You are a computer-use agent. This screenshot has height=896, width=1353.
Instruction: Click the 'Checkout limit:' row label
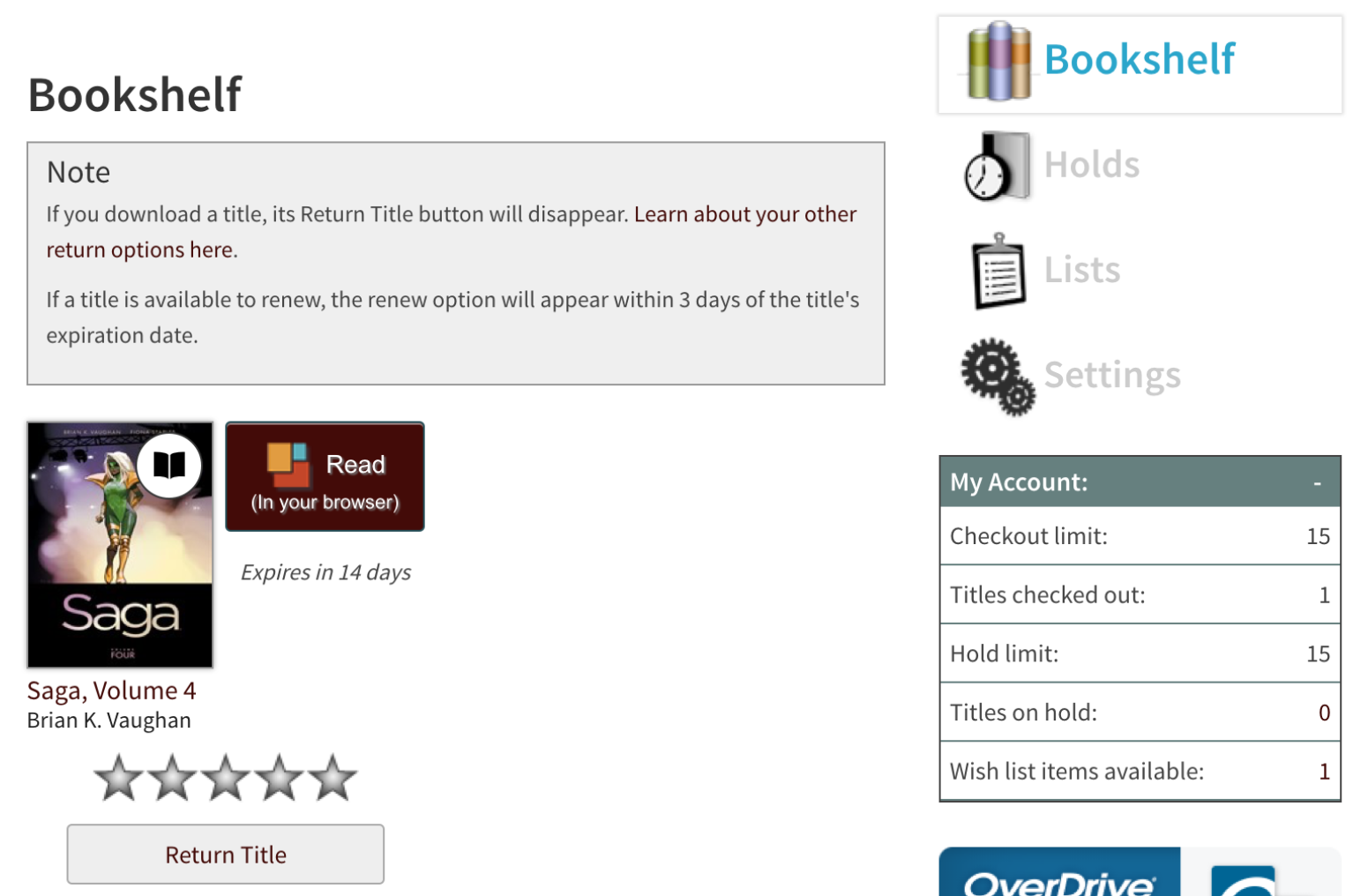(1028, 536)
